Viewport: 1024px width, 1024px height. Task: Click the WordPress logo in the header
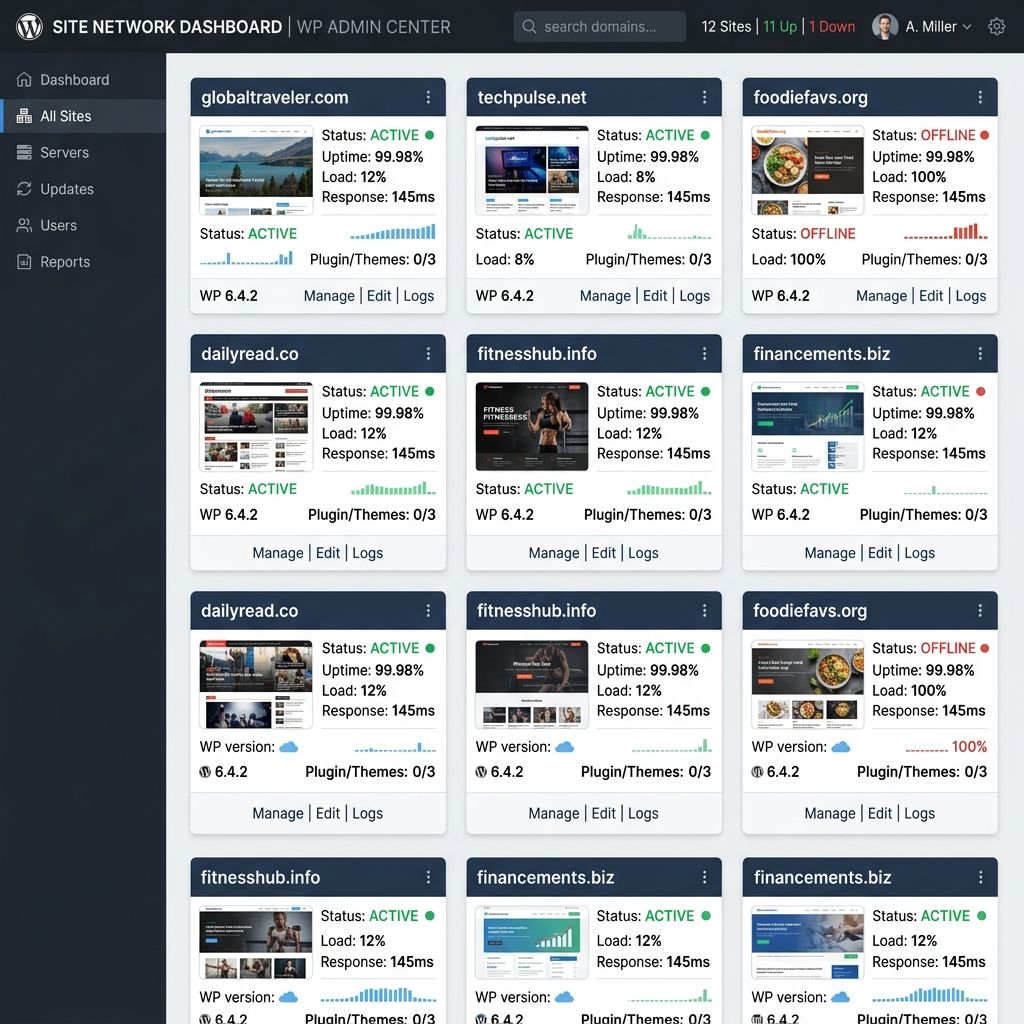29,27
